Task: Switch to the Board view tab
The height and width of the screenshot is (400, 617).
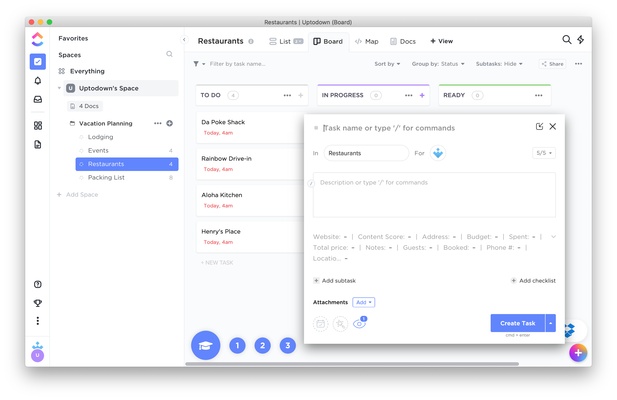Action: (x=328, y=41)
